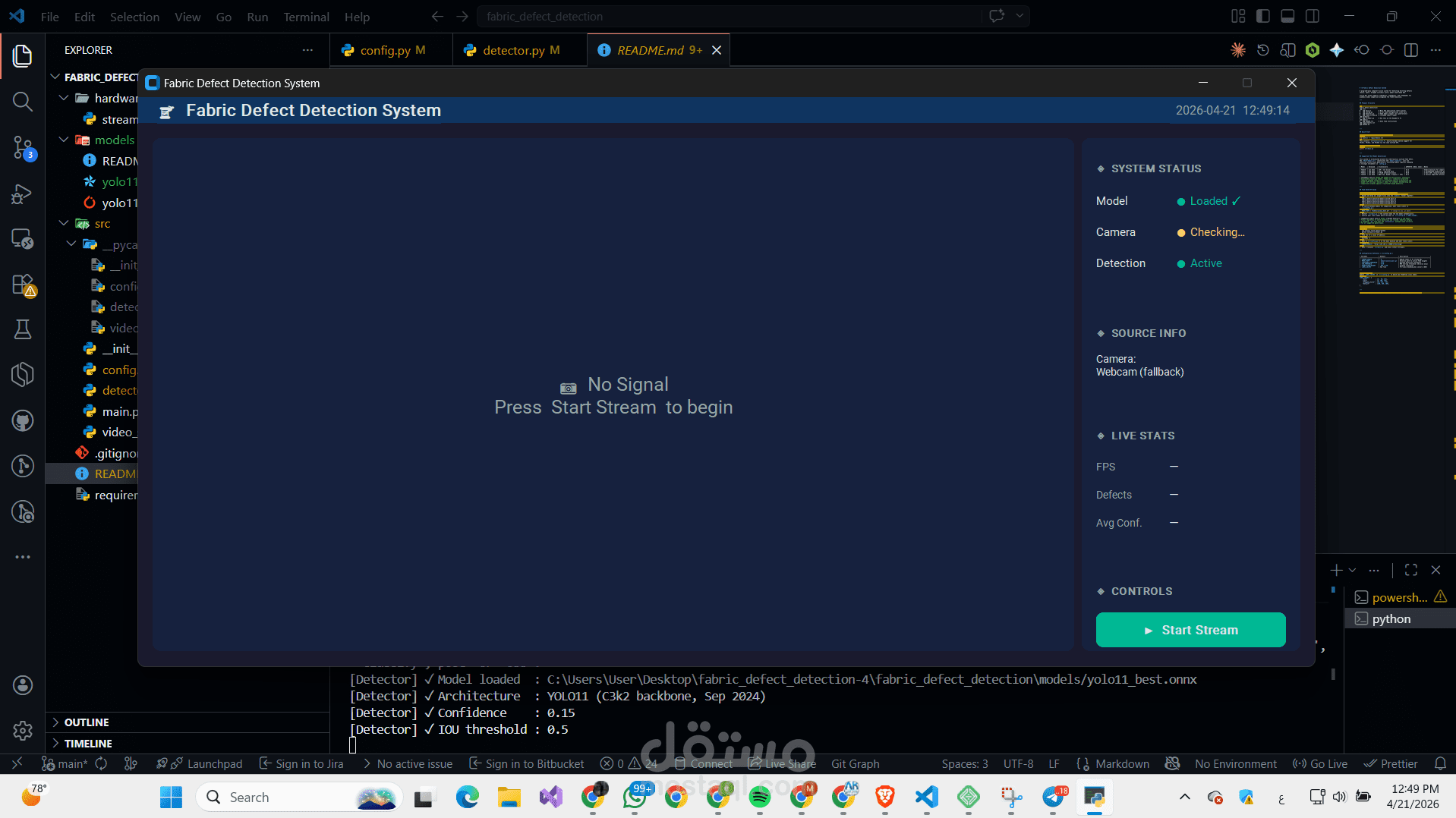Click Go Live in status bar
The width and height of the screenshot is (1456, 818).
(x=1320, y=763)
